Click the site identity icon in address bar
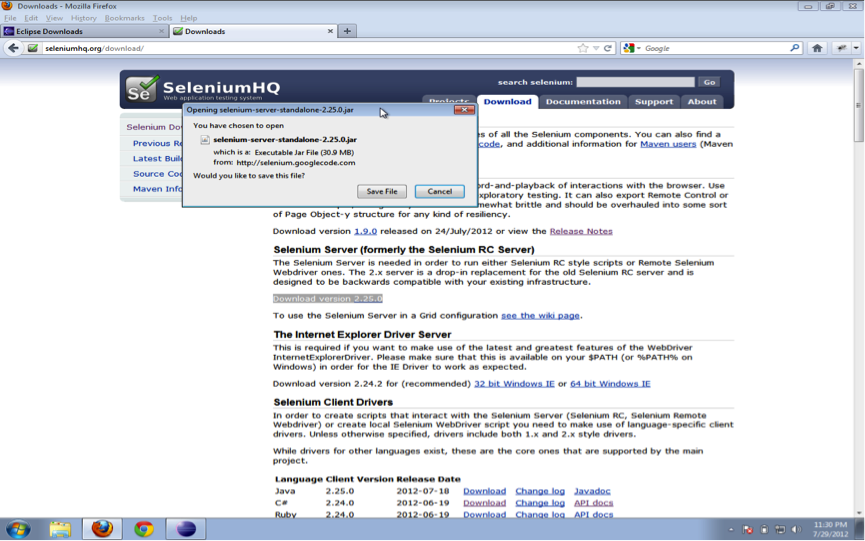 33,48
